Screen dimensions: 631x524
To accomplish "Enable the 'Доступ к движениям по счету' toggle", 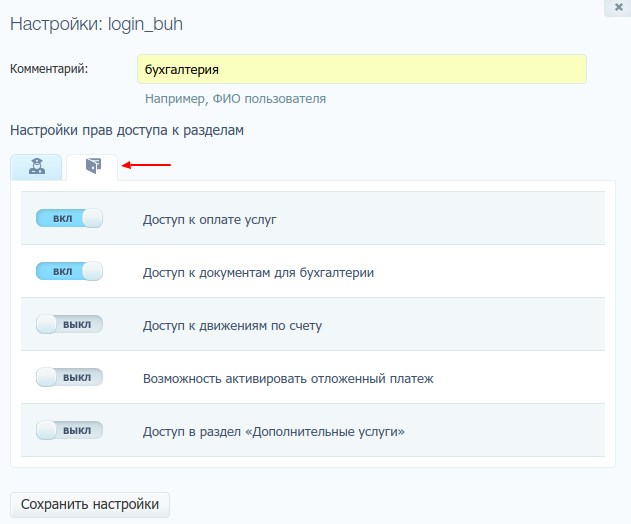I will (x=69, y=325).
